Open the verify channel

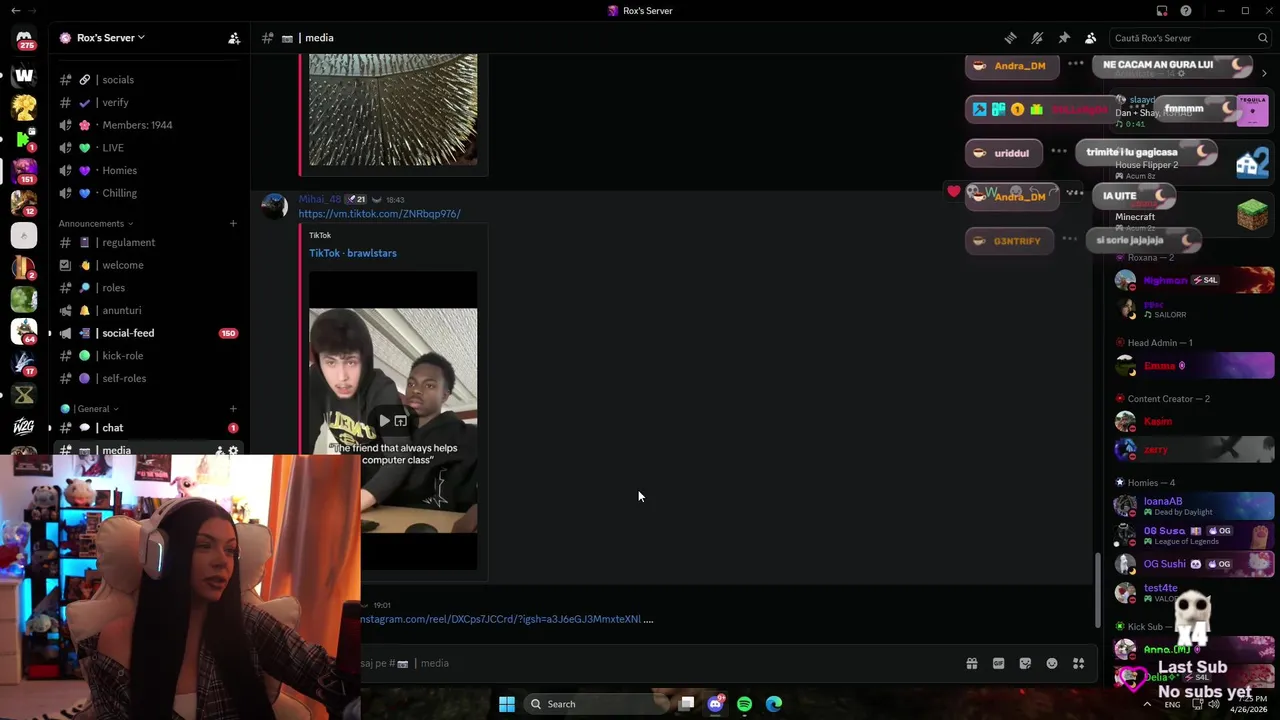(x=148, y=102)
